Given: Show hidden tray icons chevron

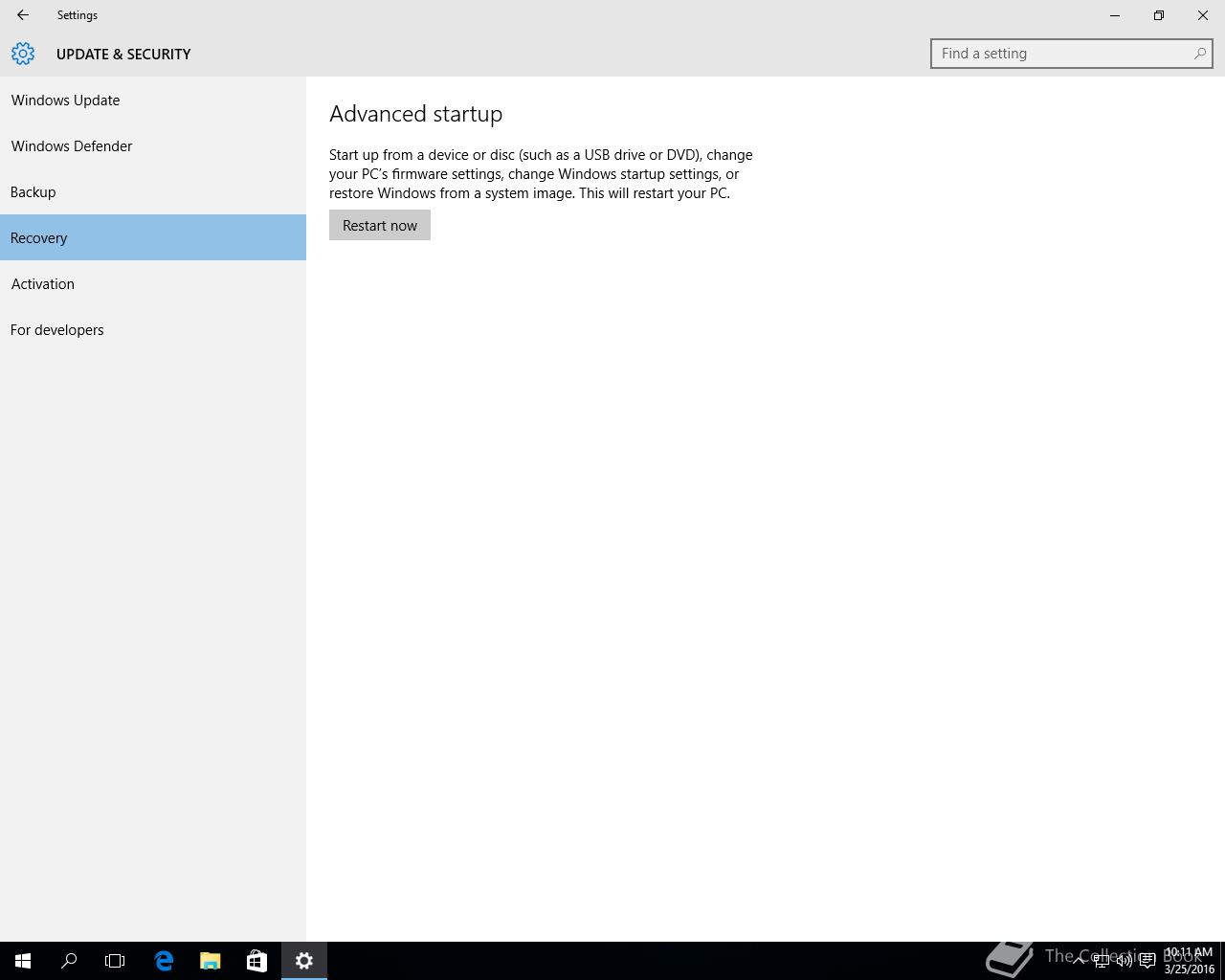Looking at the screenshot, I should tap(1079, 961).
